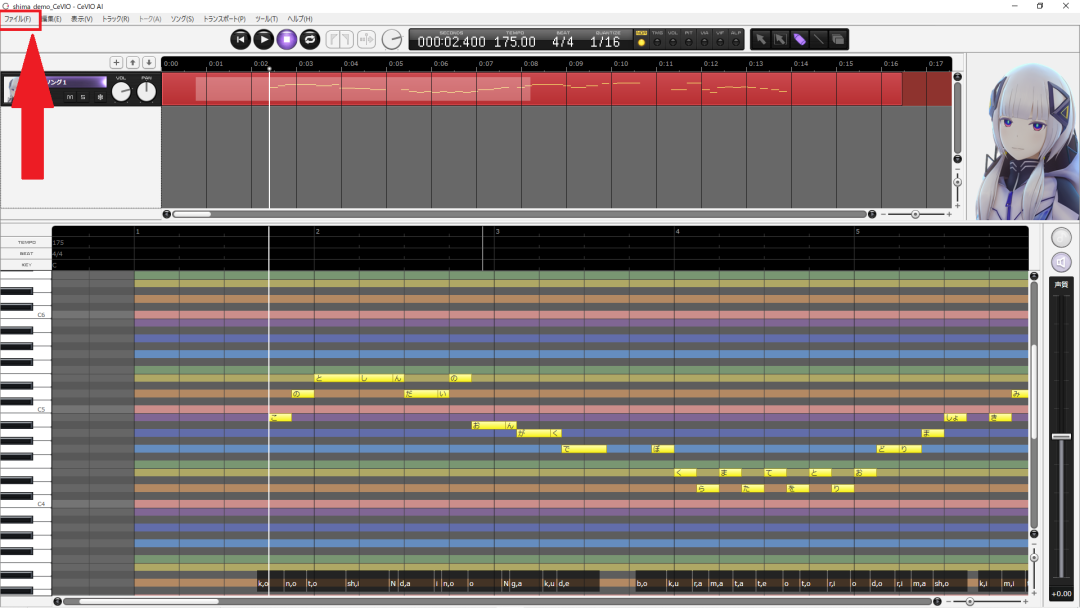
Task: Enable the VIA vibrato amplitude mode
Action: click(x=705, y=42)
